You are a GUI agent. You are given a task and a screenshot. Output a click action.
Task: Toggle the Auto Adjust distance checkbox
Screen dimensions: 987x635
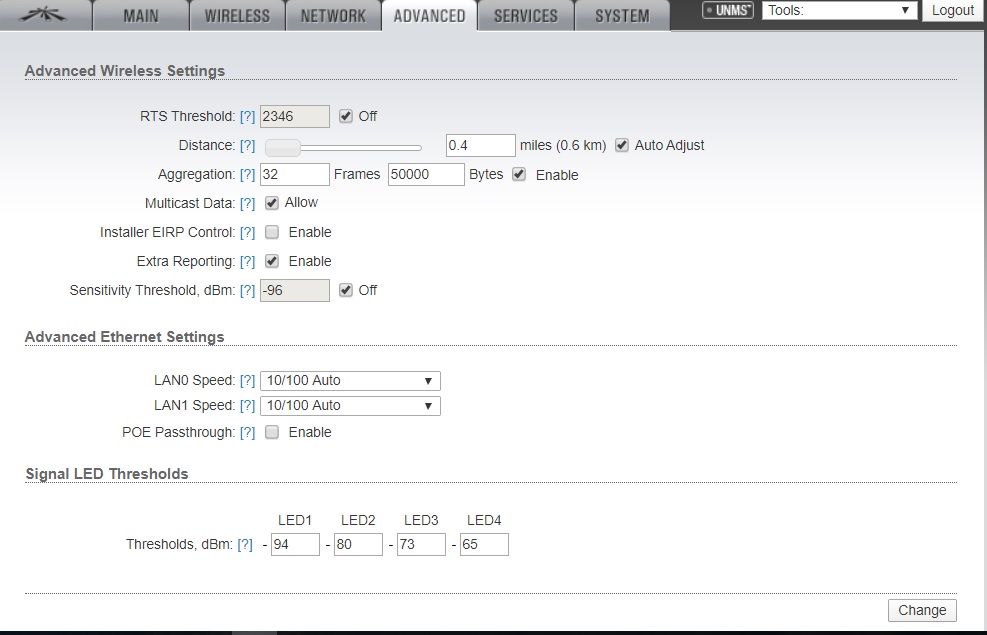pyautogui.click(x=622, y=145)
